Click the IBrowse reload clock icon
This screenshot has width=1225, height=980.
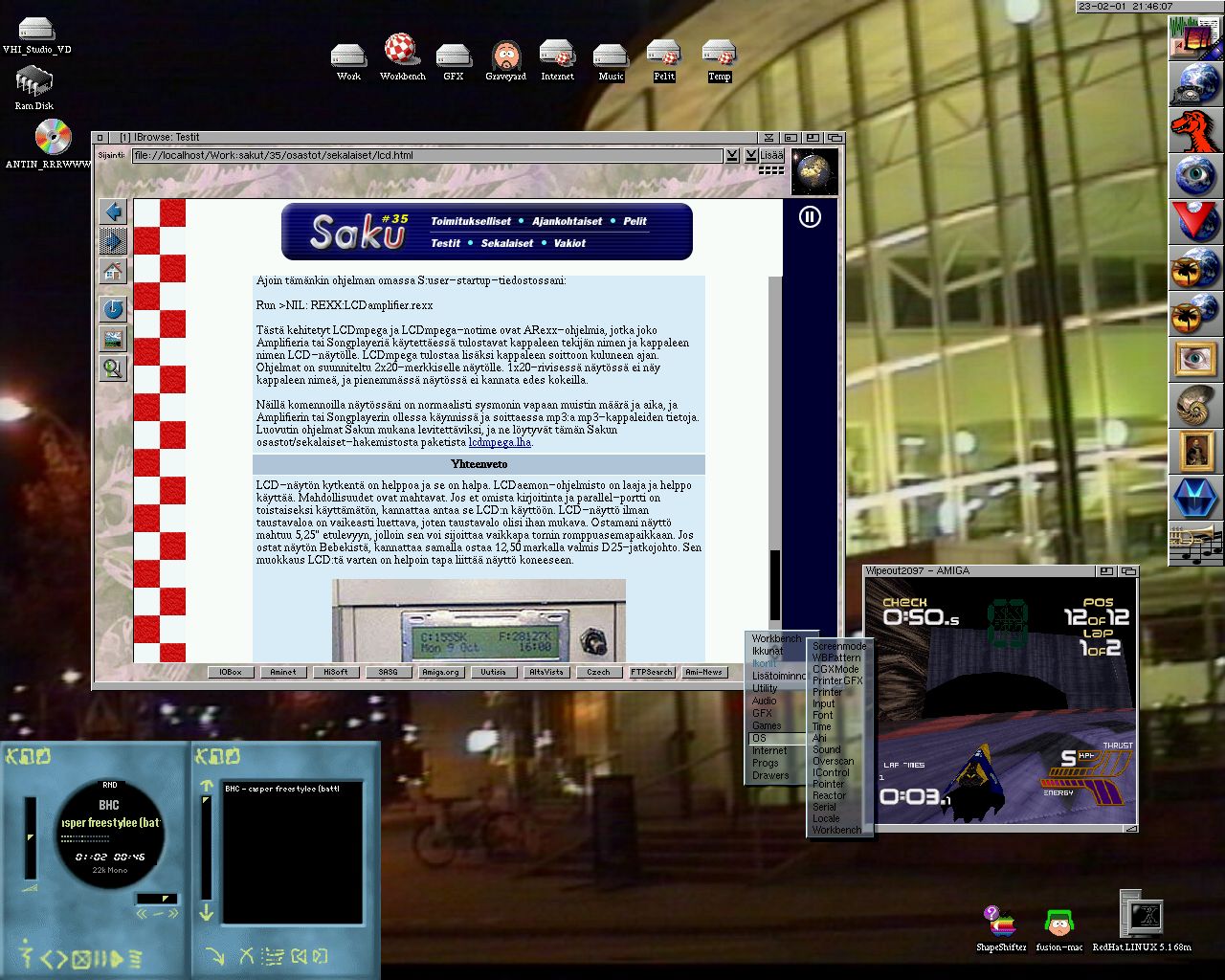pos(114,309)
